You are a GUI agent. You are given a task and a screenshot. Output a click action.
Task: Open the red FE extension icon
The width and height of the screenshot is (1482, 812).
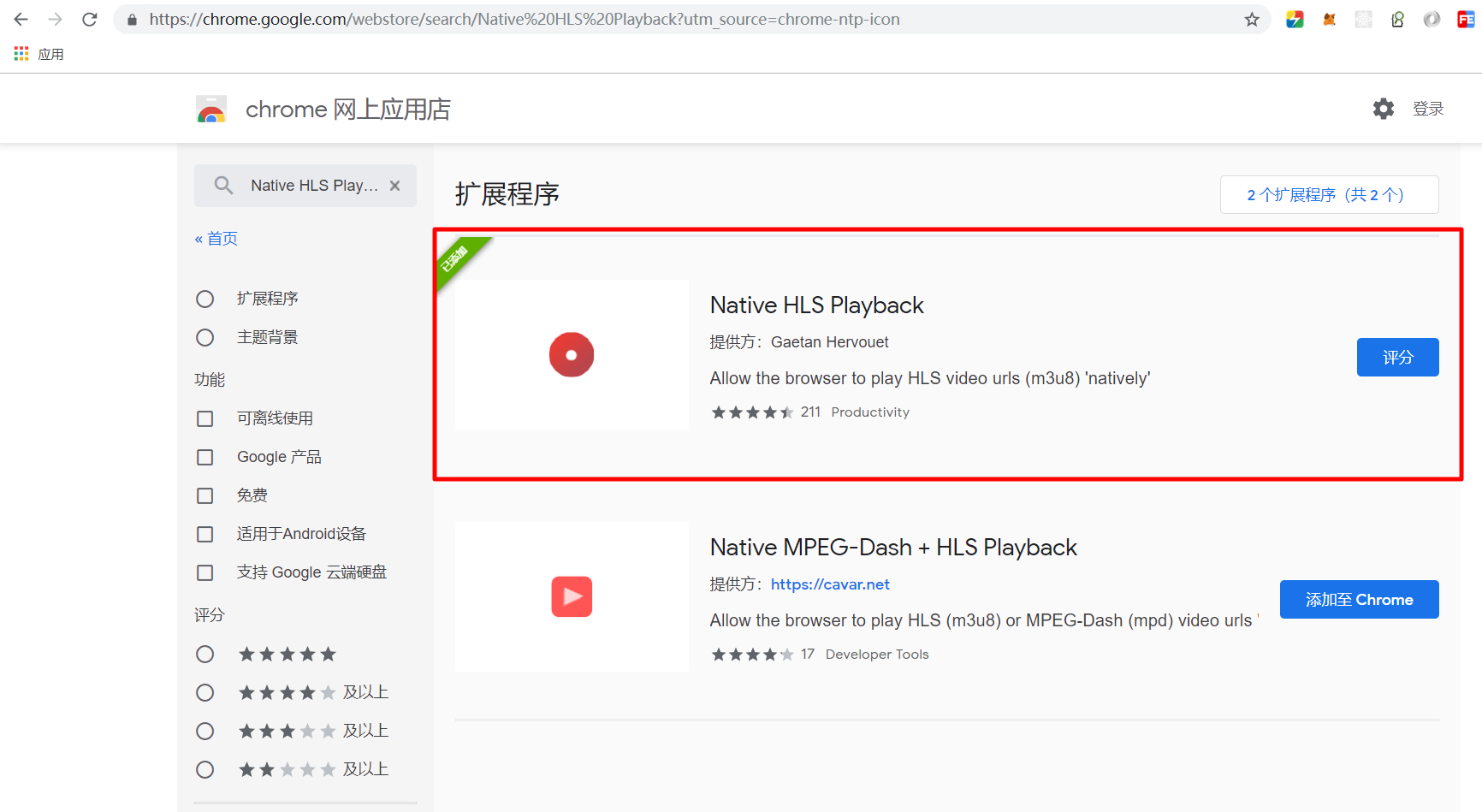coord(1466,19)
